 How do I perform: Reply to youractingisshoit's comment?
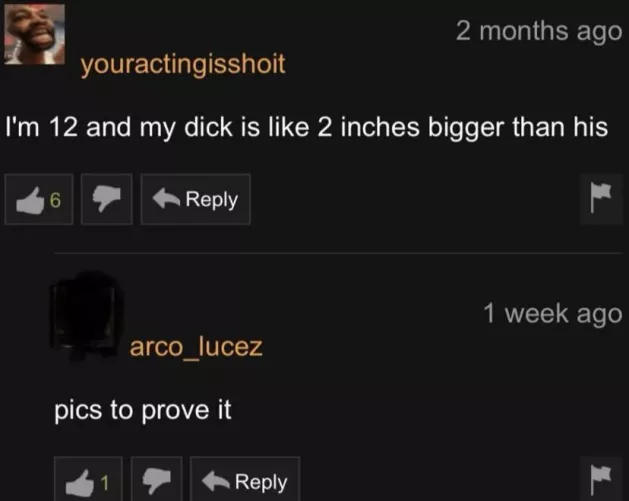tap(195, 199)
